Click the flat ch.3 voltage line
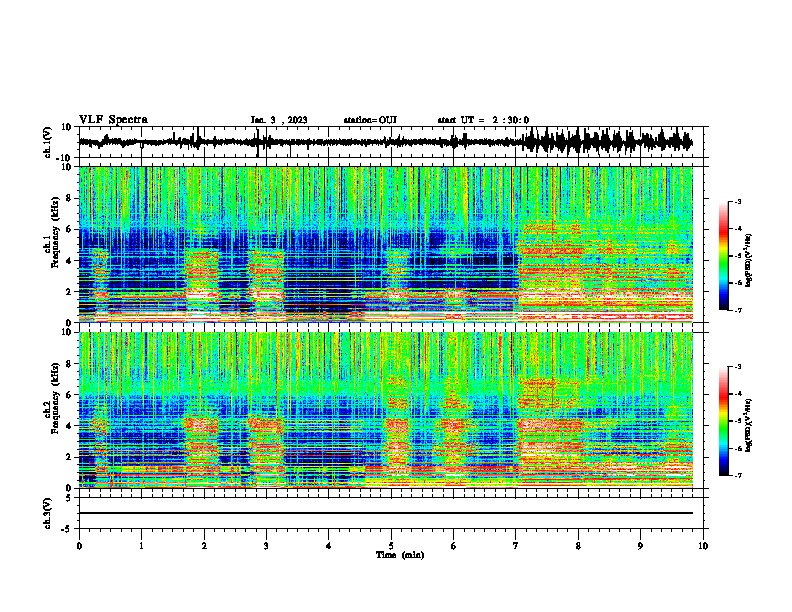The image size is (792, 612). point(385,513)
